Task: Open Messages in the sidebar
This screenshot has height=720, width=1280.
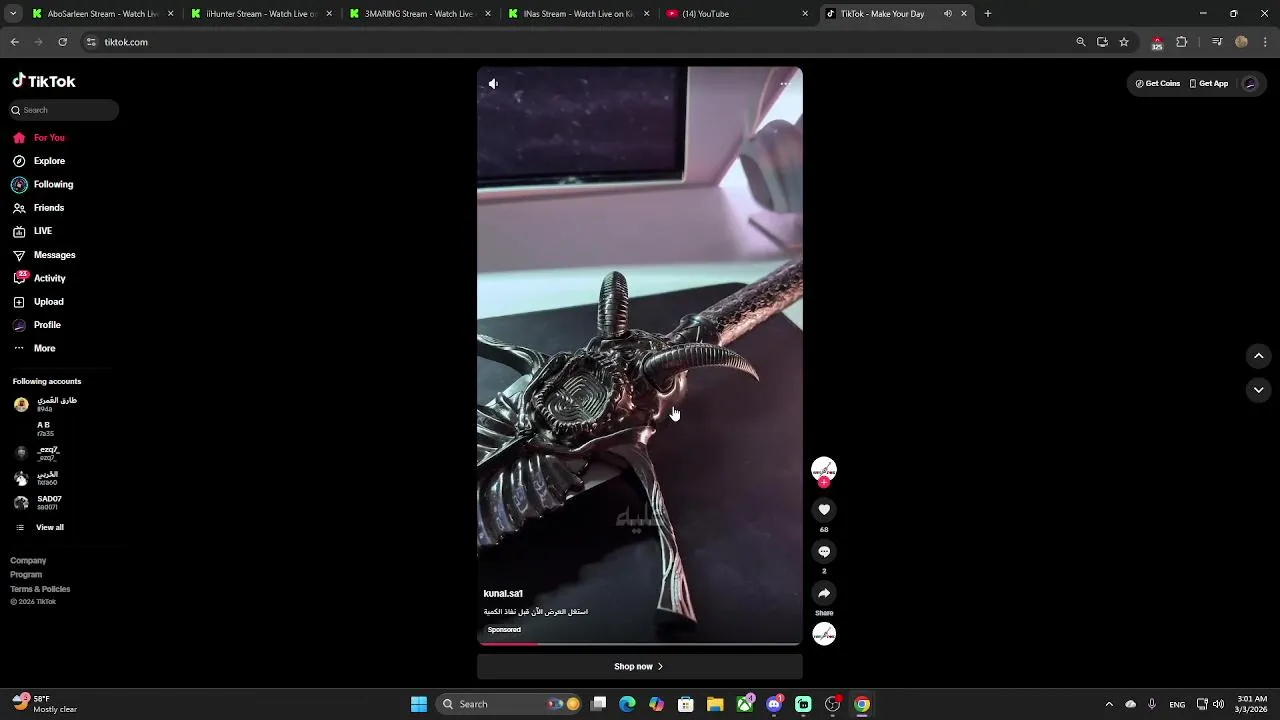Action: pos(45,255)
